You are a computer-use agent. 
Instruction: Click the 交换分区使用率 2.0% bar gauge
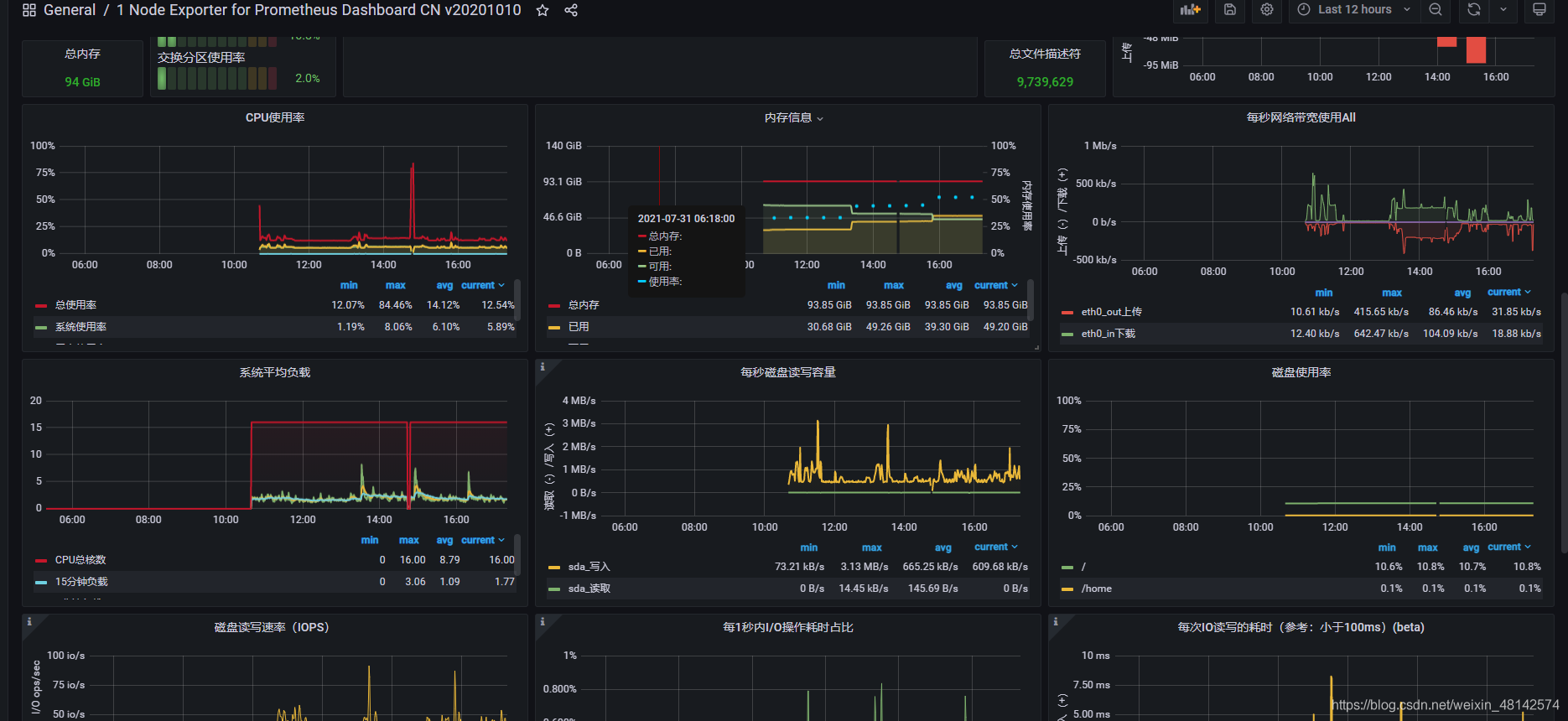click(x=239, y=78)
